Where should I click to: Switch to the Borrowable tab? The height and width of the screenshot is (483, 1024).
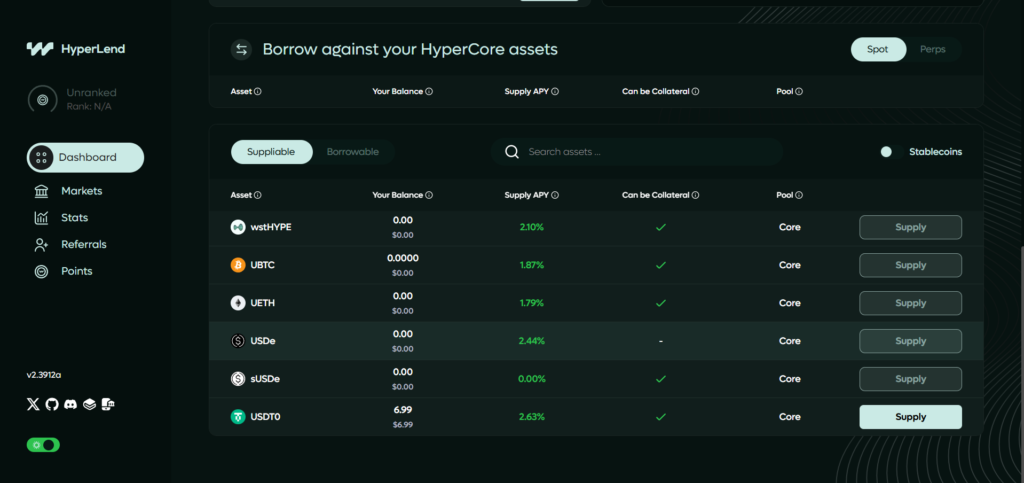coord(353,152)
